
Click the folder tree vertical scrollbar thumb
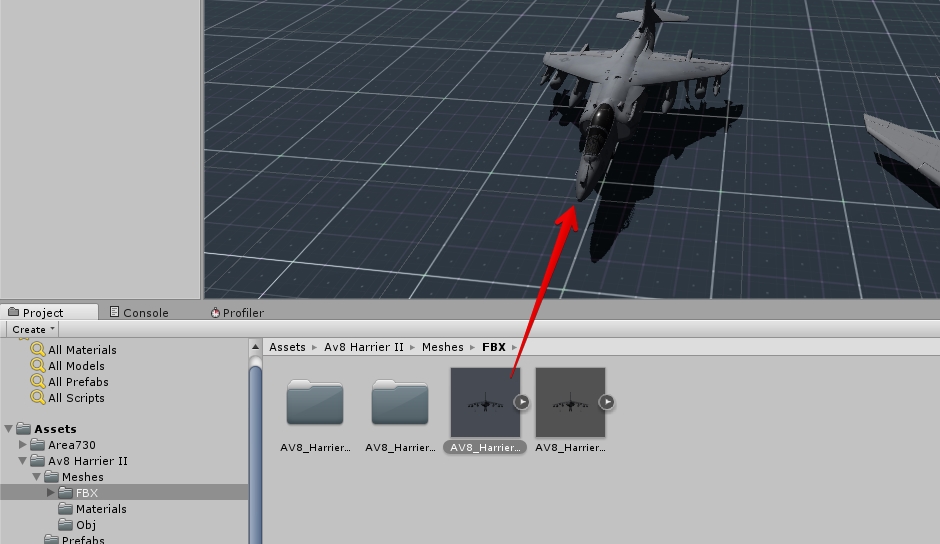click(x=255, y=453)
